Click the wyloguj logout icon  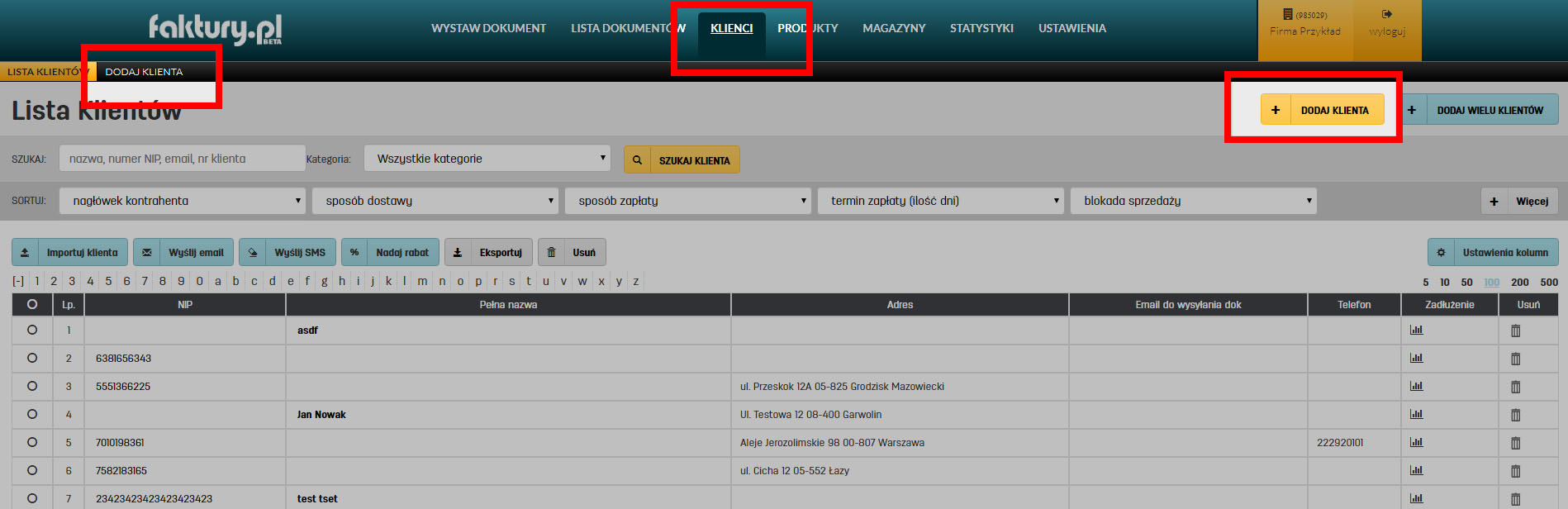(1386, 14)
